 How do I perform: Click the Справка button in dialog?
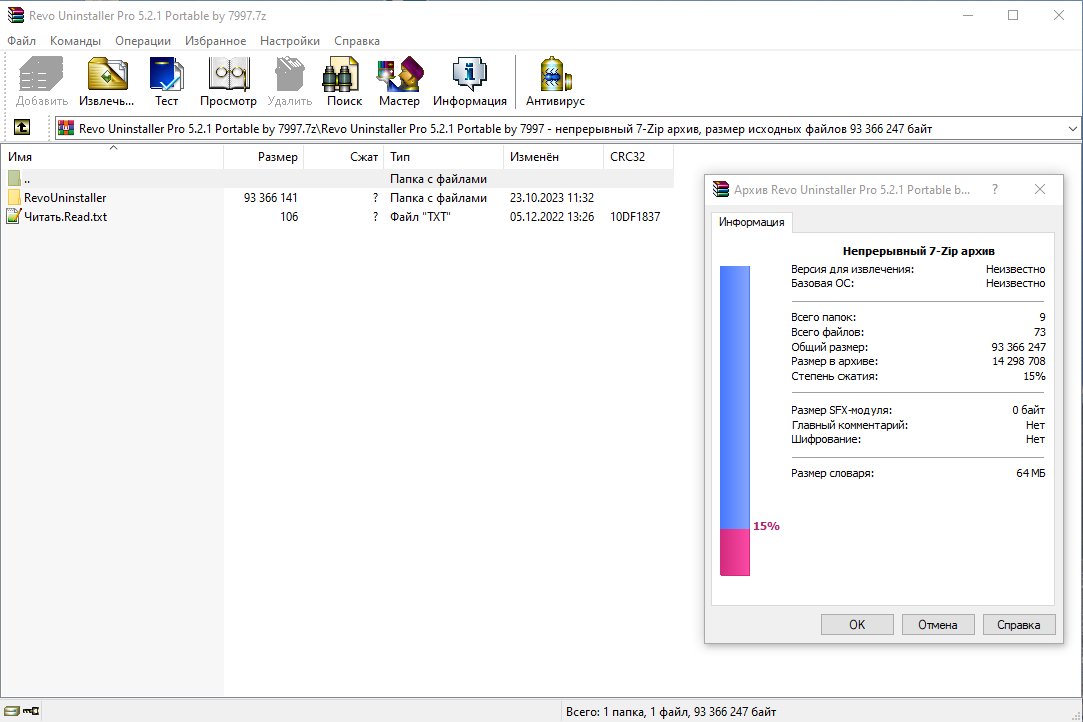click(x=1019, y=625)
